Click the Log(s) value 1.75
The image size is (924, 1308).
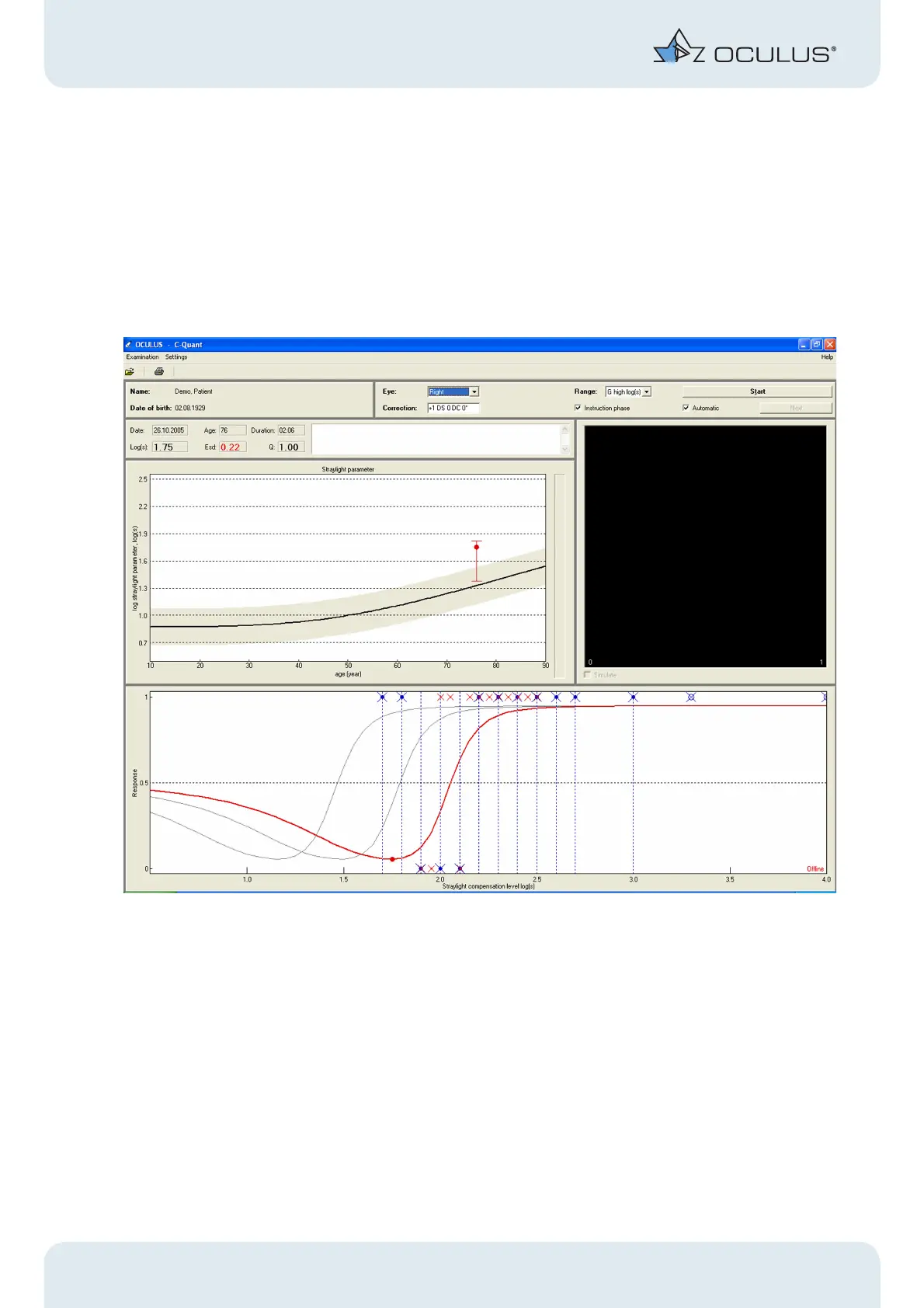tap(169, 447)
